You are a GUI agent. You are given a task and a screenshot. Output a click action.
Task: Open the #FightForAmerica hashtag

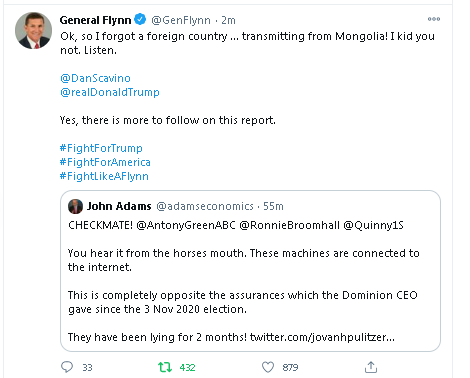coord(105,162)
